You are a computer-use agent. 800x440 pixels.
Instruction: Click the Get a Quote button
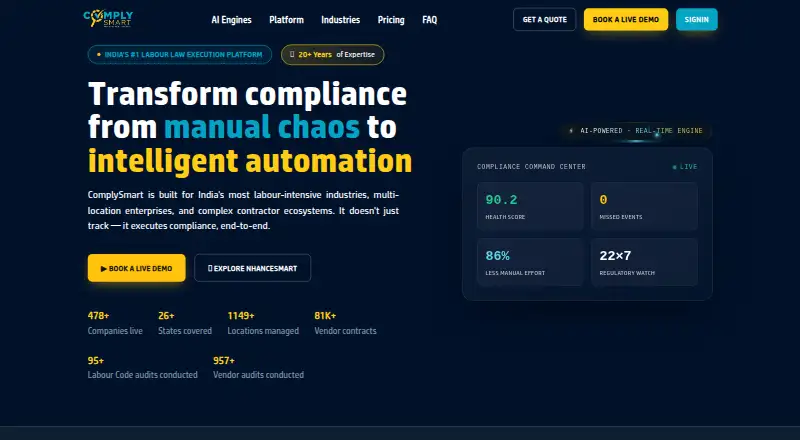544,19
